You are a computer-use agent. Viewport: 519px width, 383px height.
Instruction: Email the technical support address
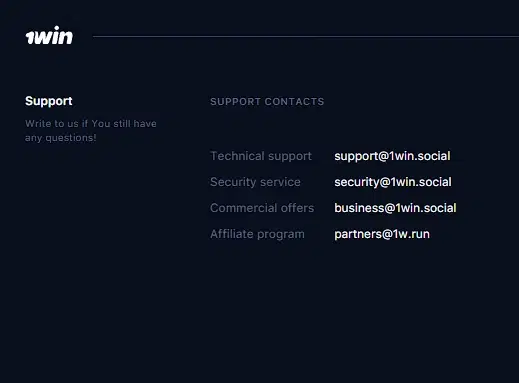coord(392,156)
